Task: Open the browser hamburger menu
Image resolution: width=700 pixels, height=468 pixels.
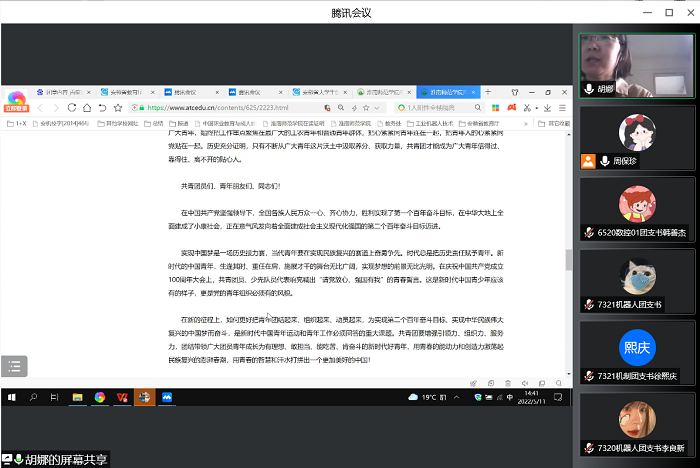Action: [x=562, y=108]
